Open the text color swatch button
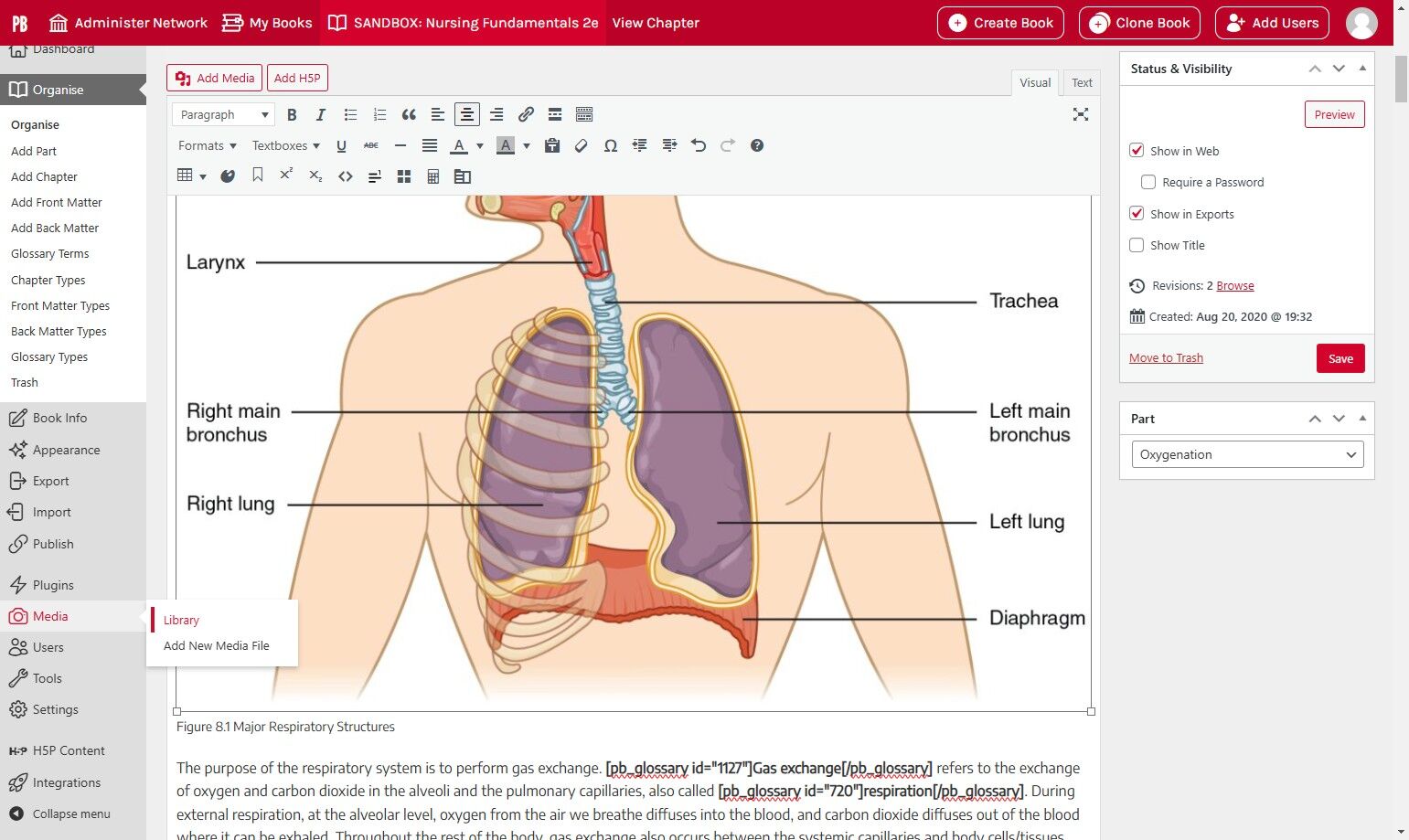This screenshot has width=1409, height=840. [x=459, y=145]
